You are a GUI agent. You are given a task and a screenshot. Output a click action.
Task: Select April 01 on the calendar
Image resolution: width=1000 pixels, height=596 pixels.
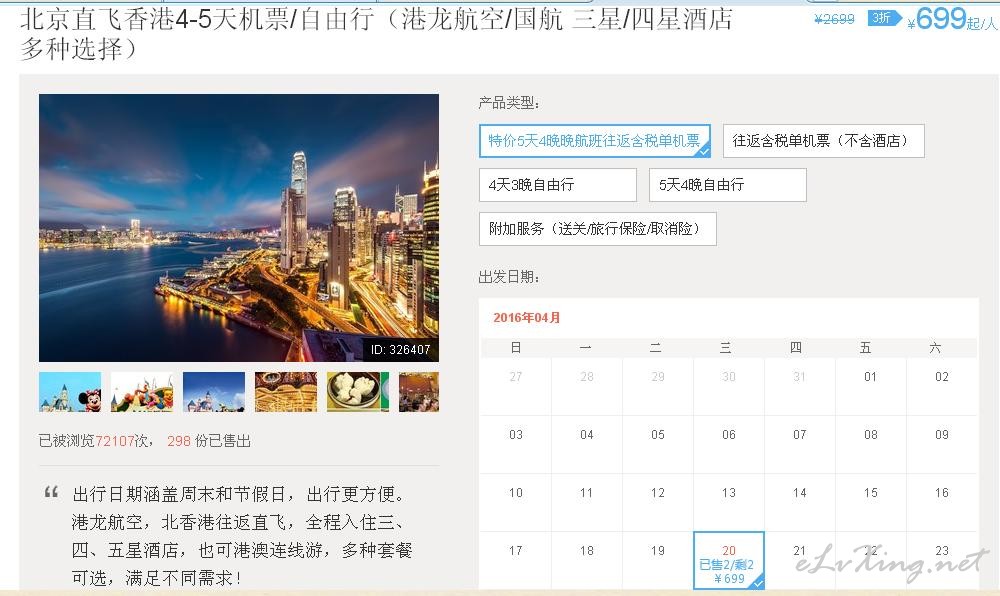(870, 377)
